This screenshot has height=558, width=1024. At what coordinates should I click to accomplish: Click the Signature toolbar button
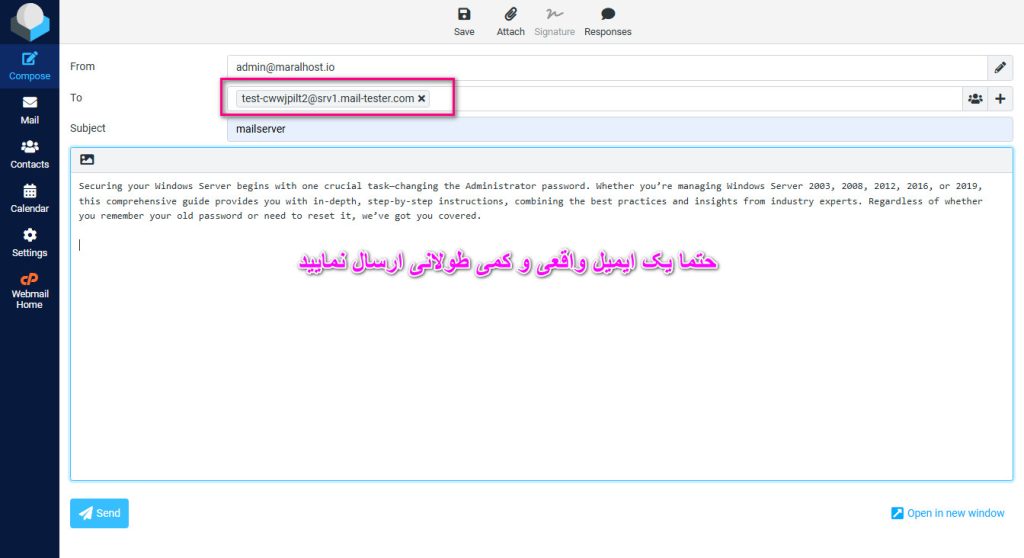[x=554, y=22]
